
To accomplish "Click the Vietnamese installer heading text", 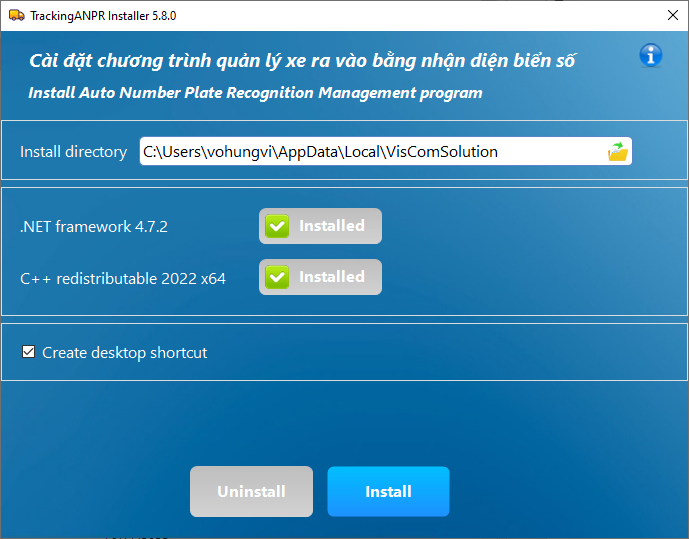I will 302,61.
